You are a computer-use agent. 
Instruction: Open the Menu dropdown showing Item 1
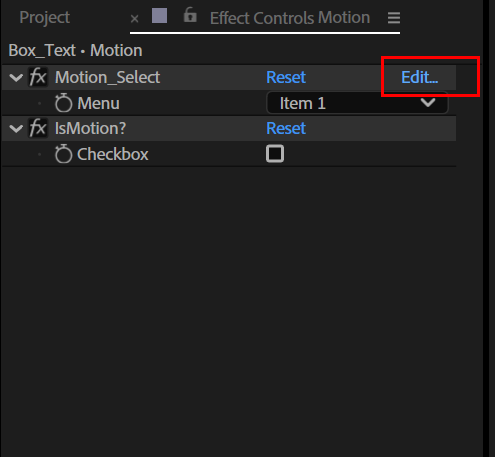point(357,103)
